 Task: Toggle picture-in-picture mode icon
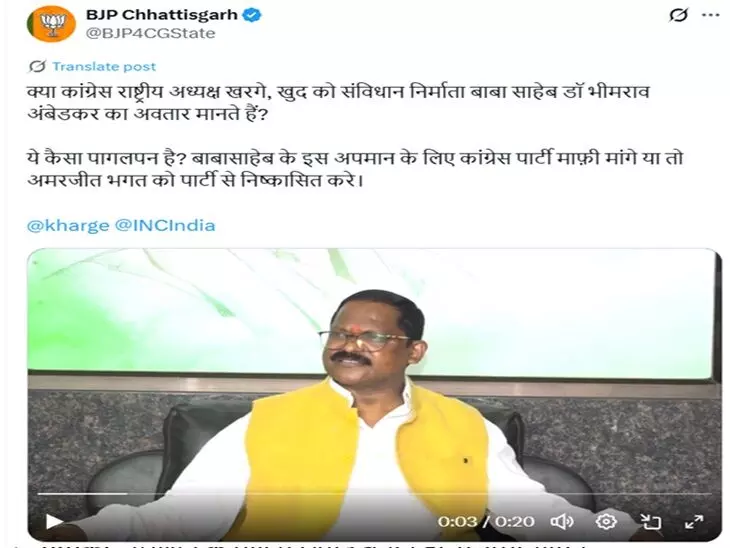coord(650,522)
